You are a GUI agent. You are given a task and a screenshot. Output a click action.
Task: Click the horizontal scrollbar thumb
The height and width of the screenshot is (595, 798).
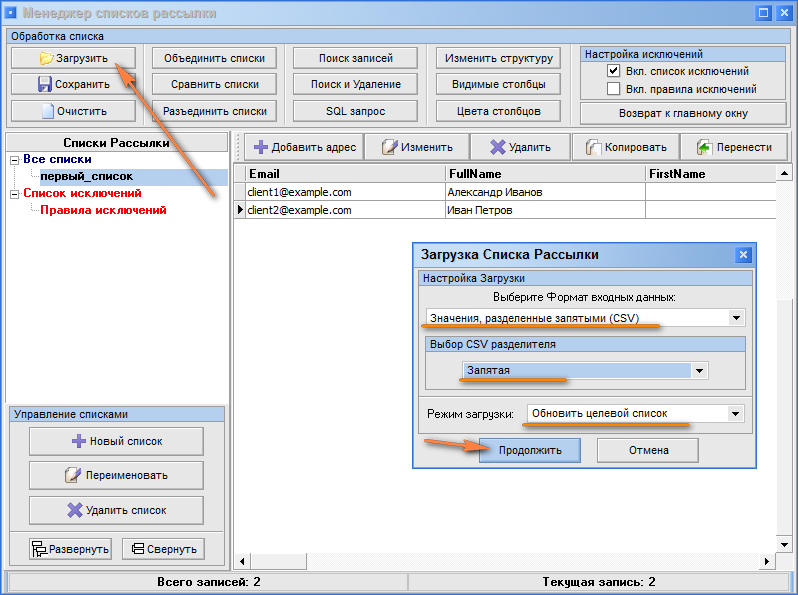point(278,561)
